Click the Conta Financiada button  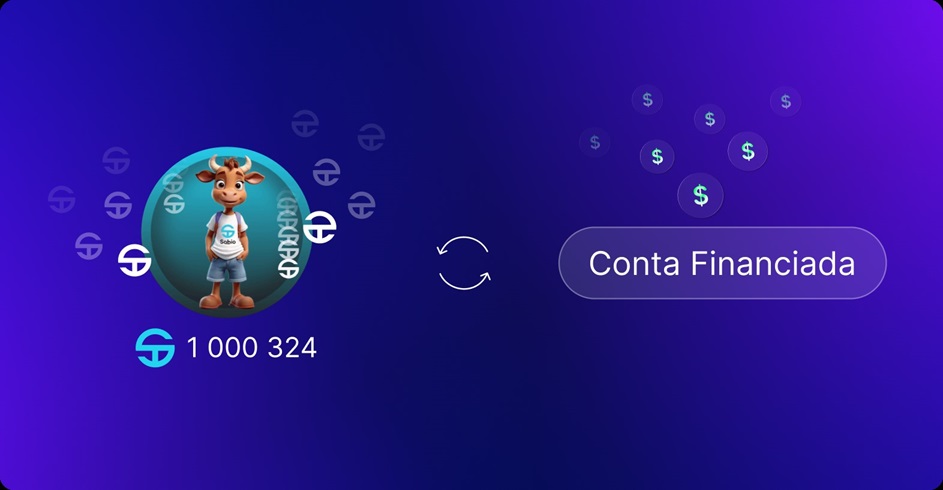[x=722, y=263]
